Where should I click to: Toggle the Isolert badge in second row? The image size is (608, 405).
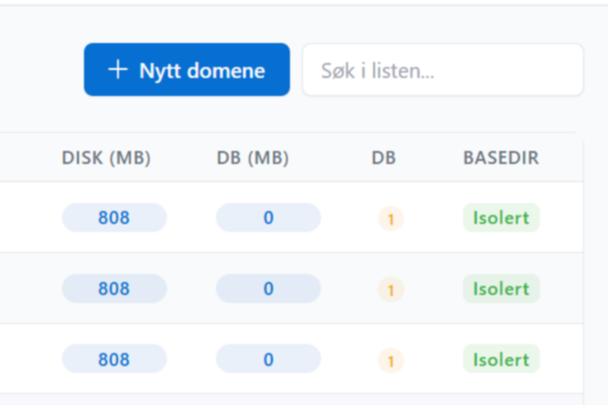pyautogui.click(x=501, y=288)
